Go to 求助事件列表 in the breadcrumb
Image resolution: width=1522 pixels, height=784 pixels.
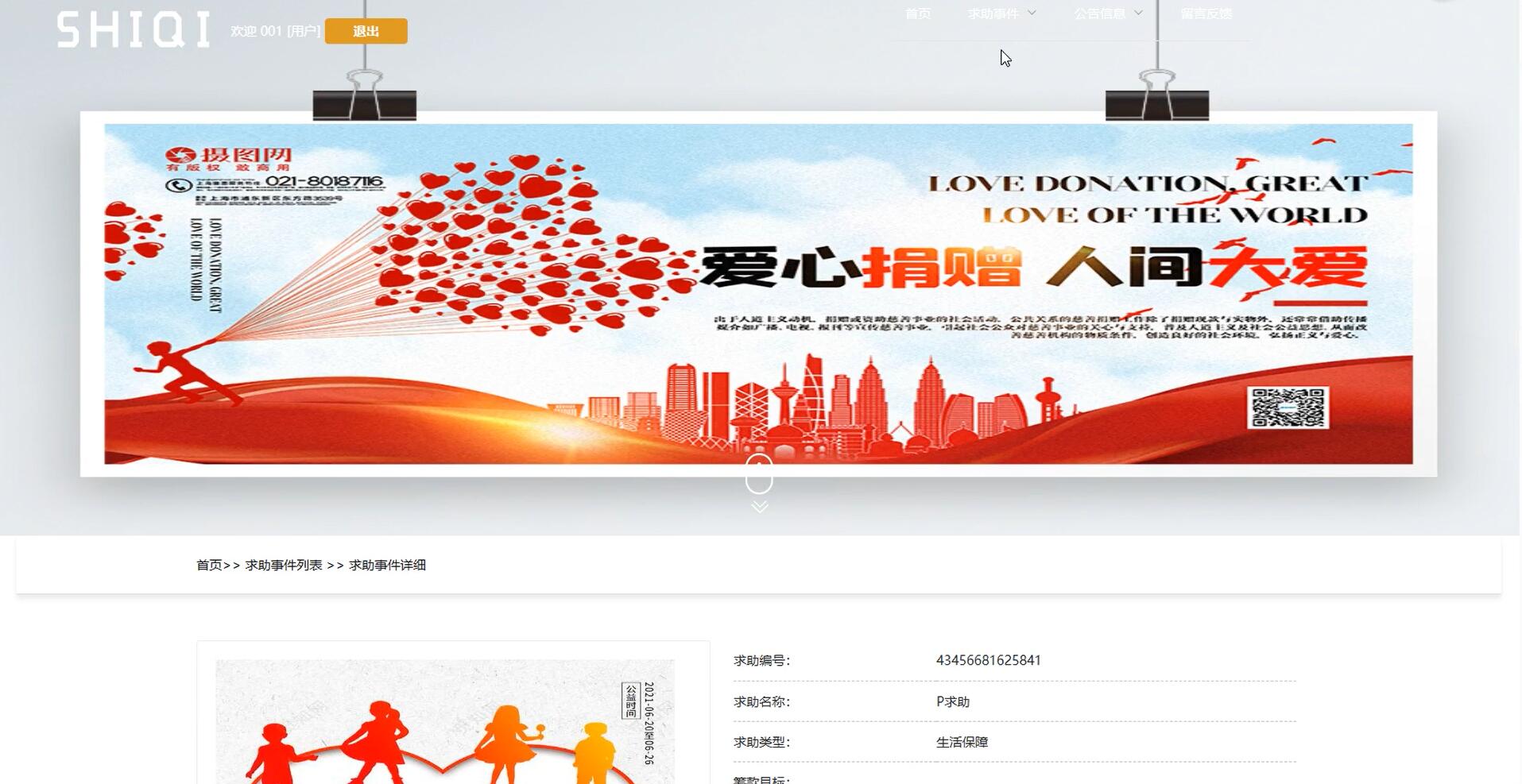(284, 565)
